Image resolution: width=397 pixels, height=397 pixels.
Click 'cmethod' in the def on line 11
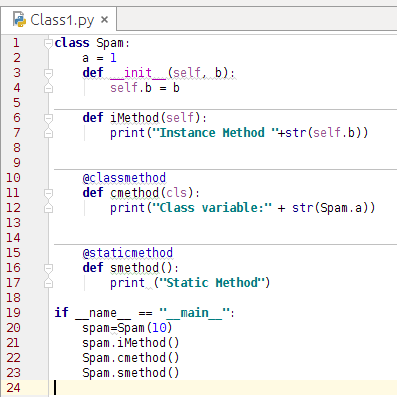click(x=135, y=193)
